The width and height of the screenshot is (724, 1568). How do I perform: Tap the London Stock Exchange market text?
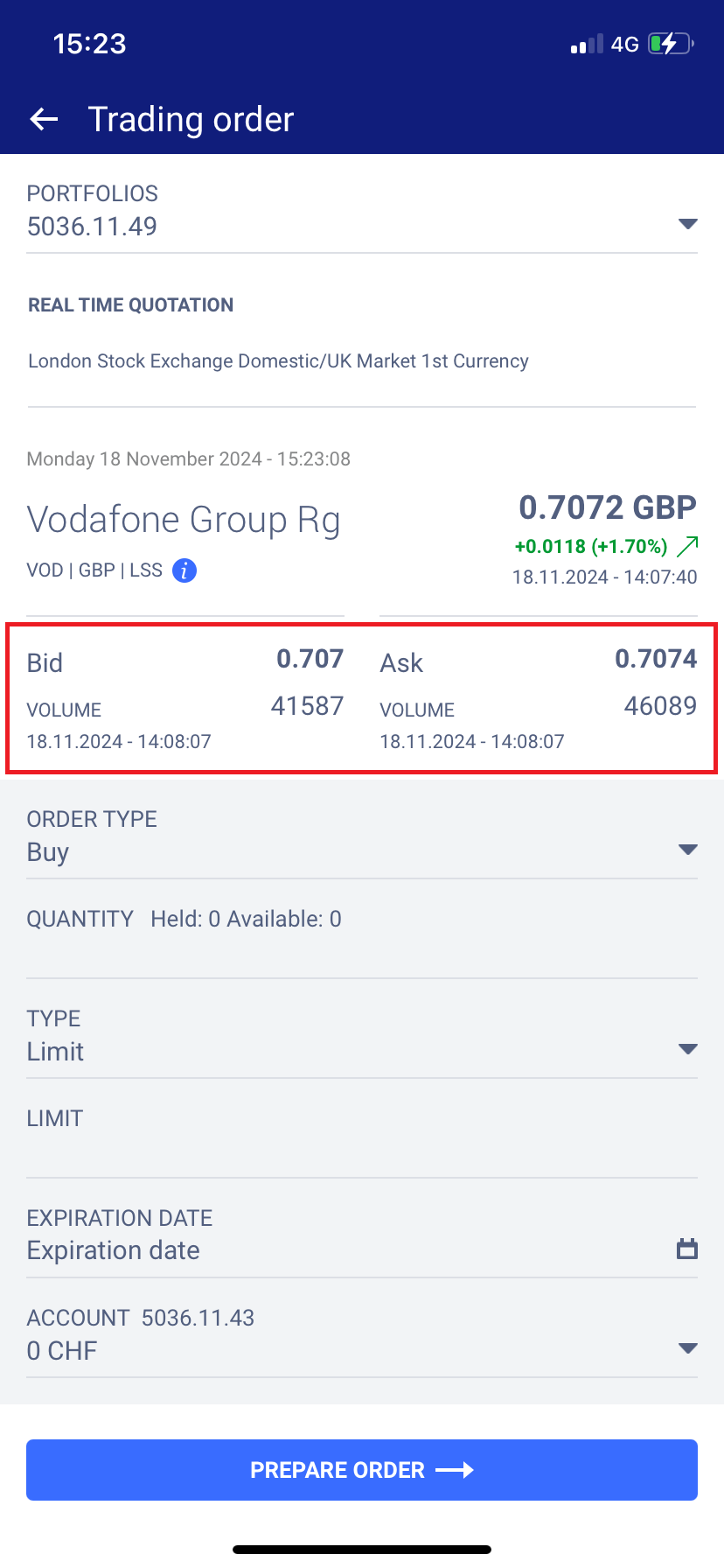tap(278, 361)
